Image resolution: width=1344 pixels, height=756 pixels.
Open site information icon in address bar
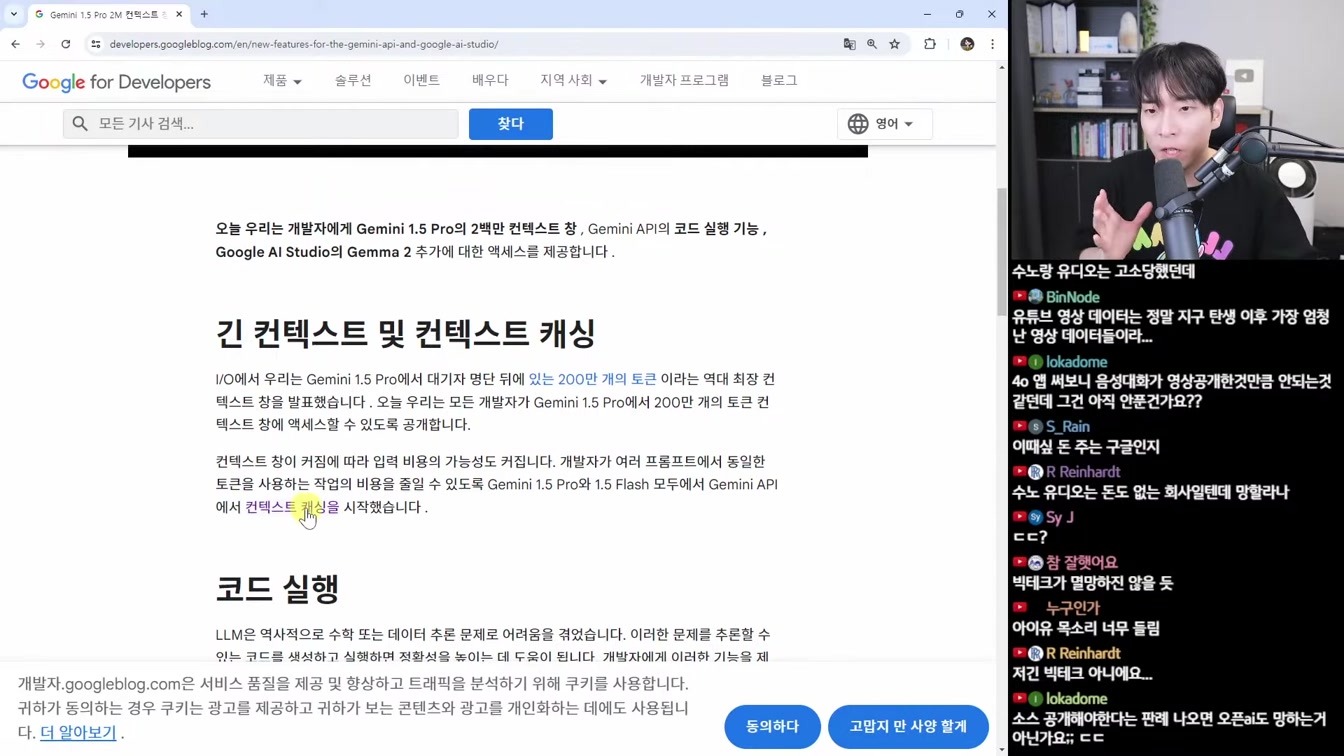(96, 44)
